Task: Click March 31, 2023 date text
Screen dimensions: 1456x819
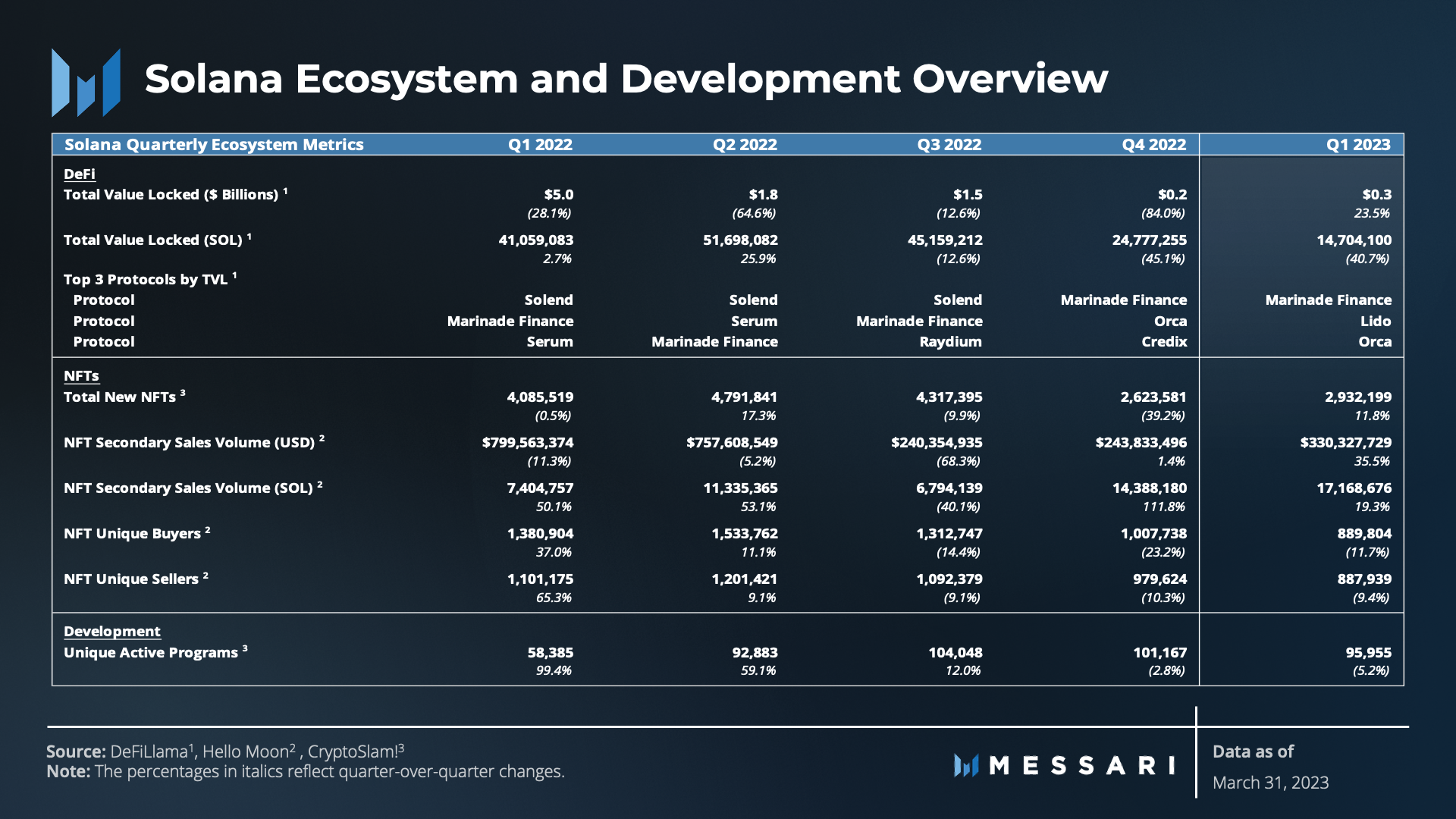Action: pyautogui.click(x=1270, y=783)
